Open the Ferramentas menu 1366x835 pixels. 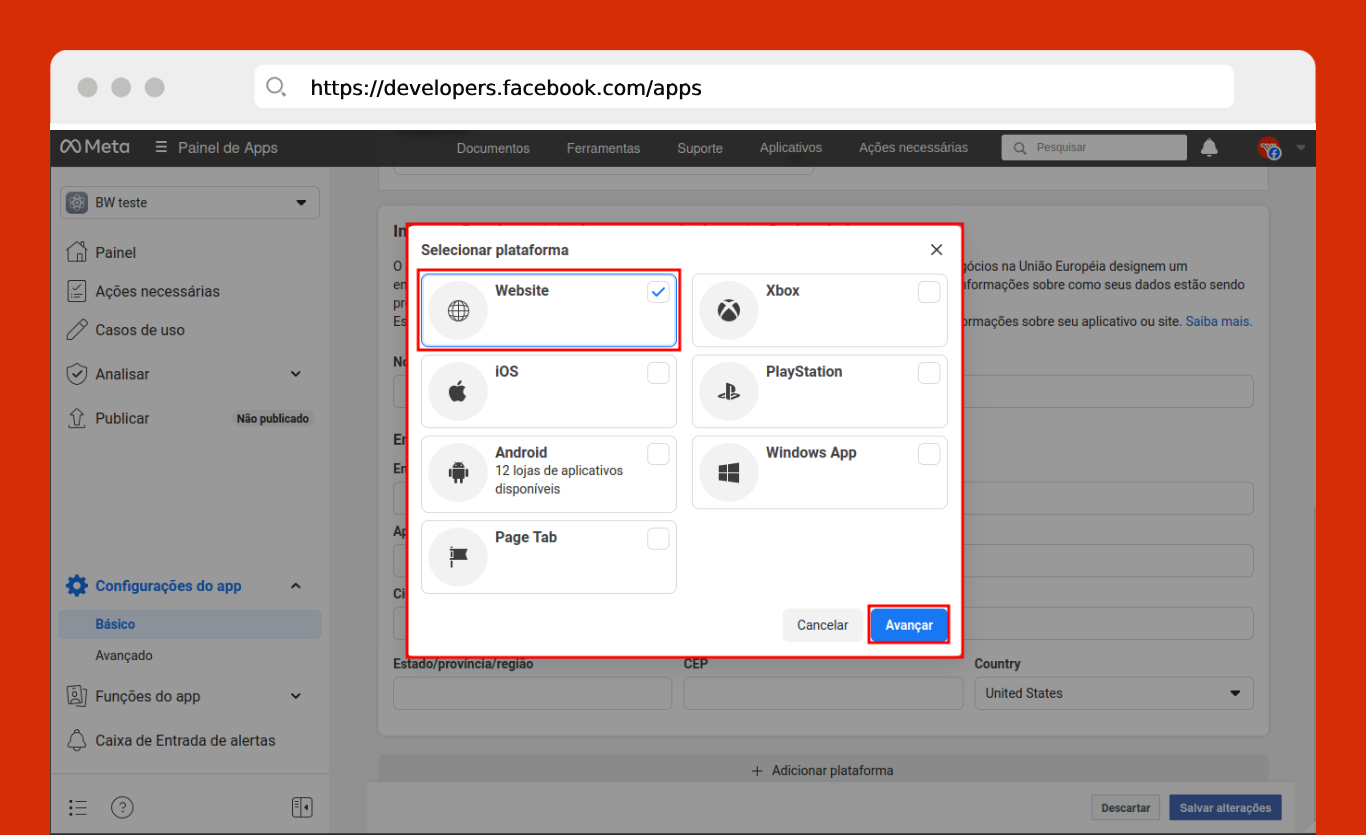603,148
